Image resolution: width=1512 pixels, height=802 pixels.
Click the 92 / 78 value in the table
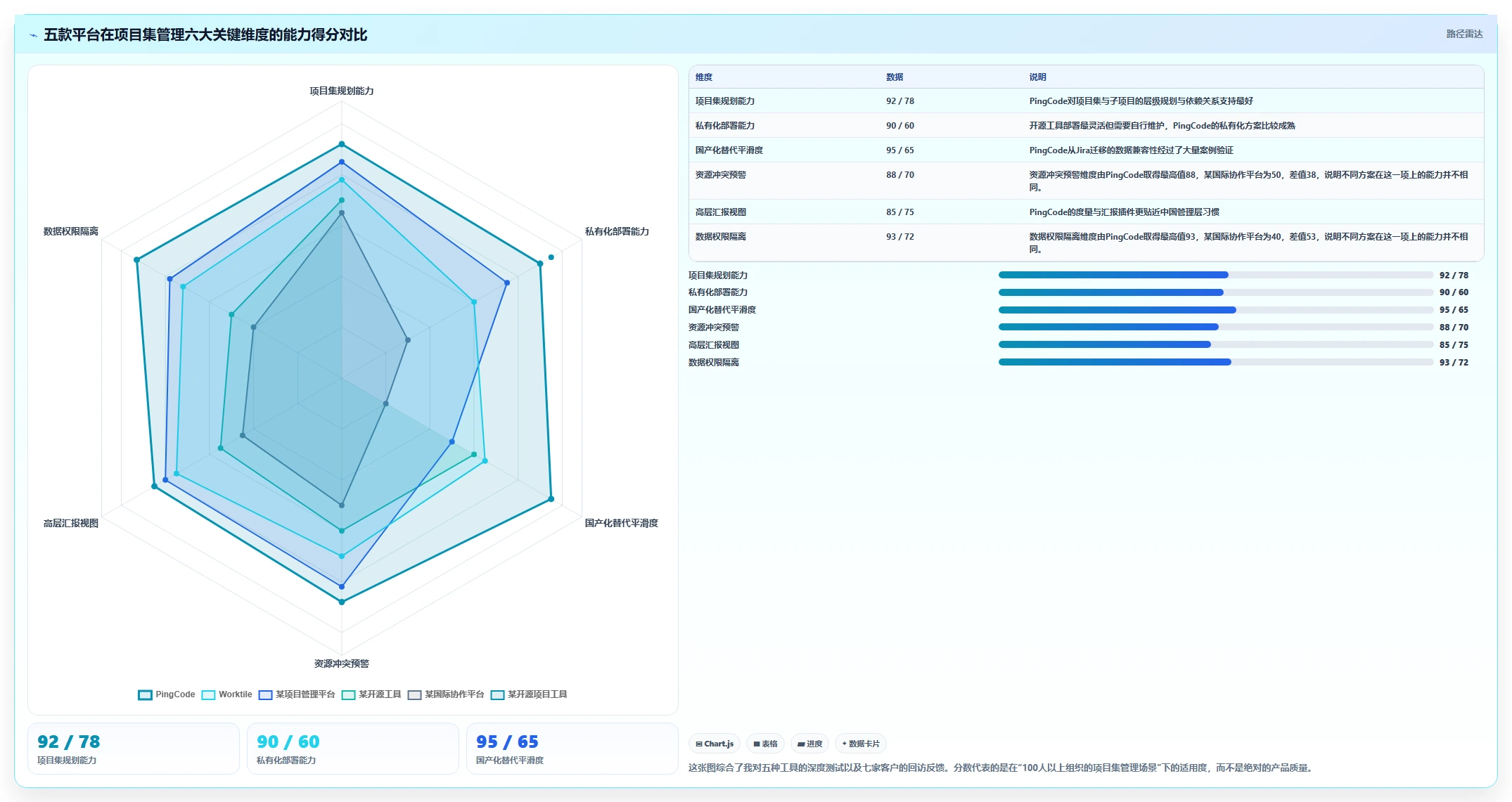pos(900,101)
